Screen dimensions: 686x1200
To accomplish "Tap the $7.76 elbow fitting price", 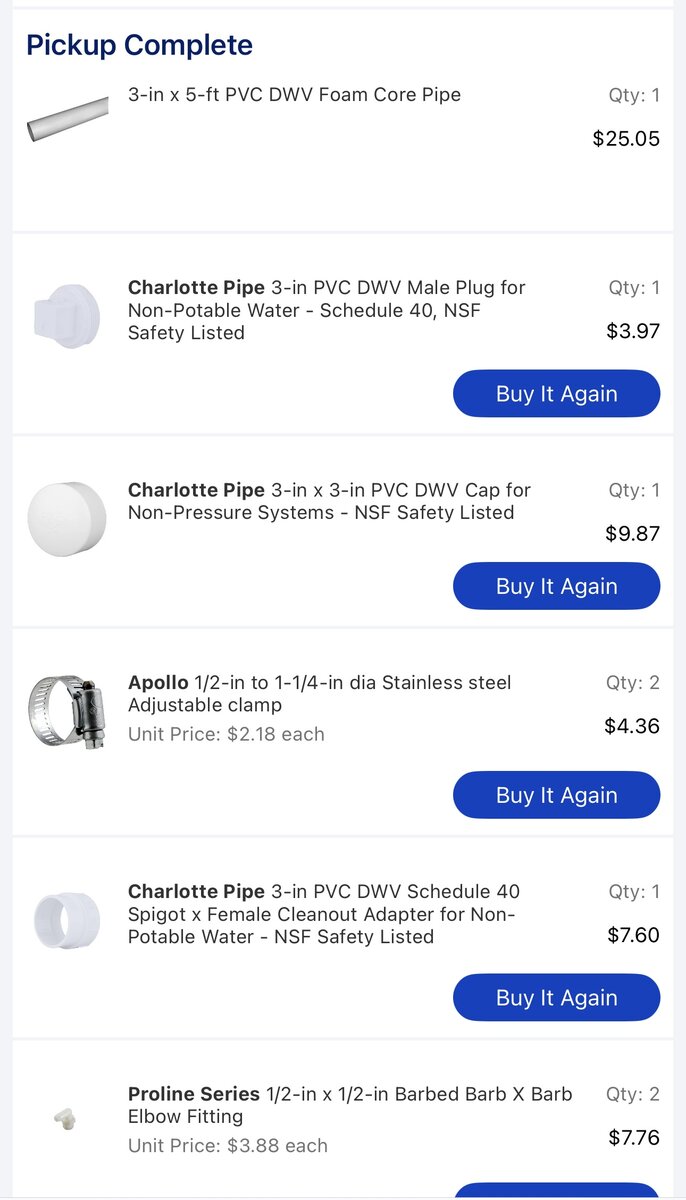I will [x=634, y=1137].
